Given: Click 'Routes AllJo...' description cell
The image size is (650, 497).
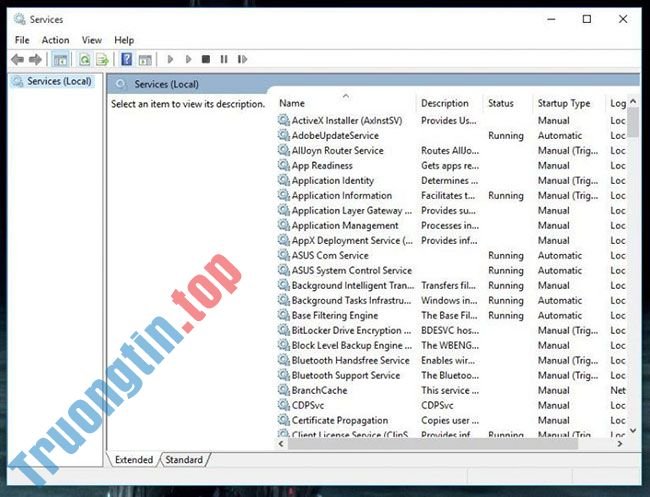Looking at the screenshot, I should [x=450, y=150].
